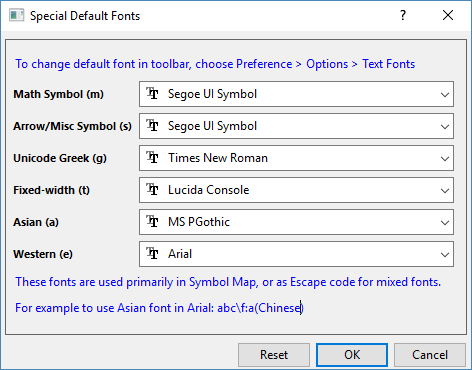Click the Cancel button
The width and height of the screenshot is (472, 370).
tap(430, 355)
